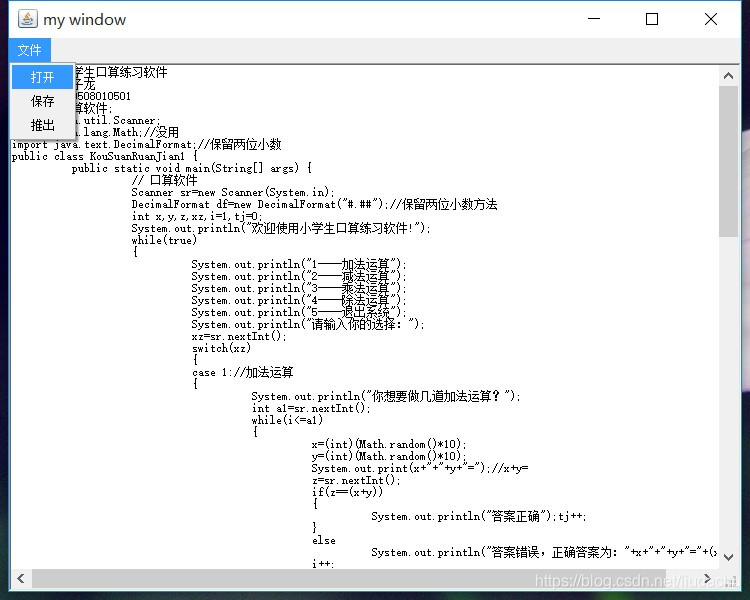The height and width of the screenshot is (600, 750).
Task: Click the 'while(true)' line
Action: click(x=164, y=241)
